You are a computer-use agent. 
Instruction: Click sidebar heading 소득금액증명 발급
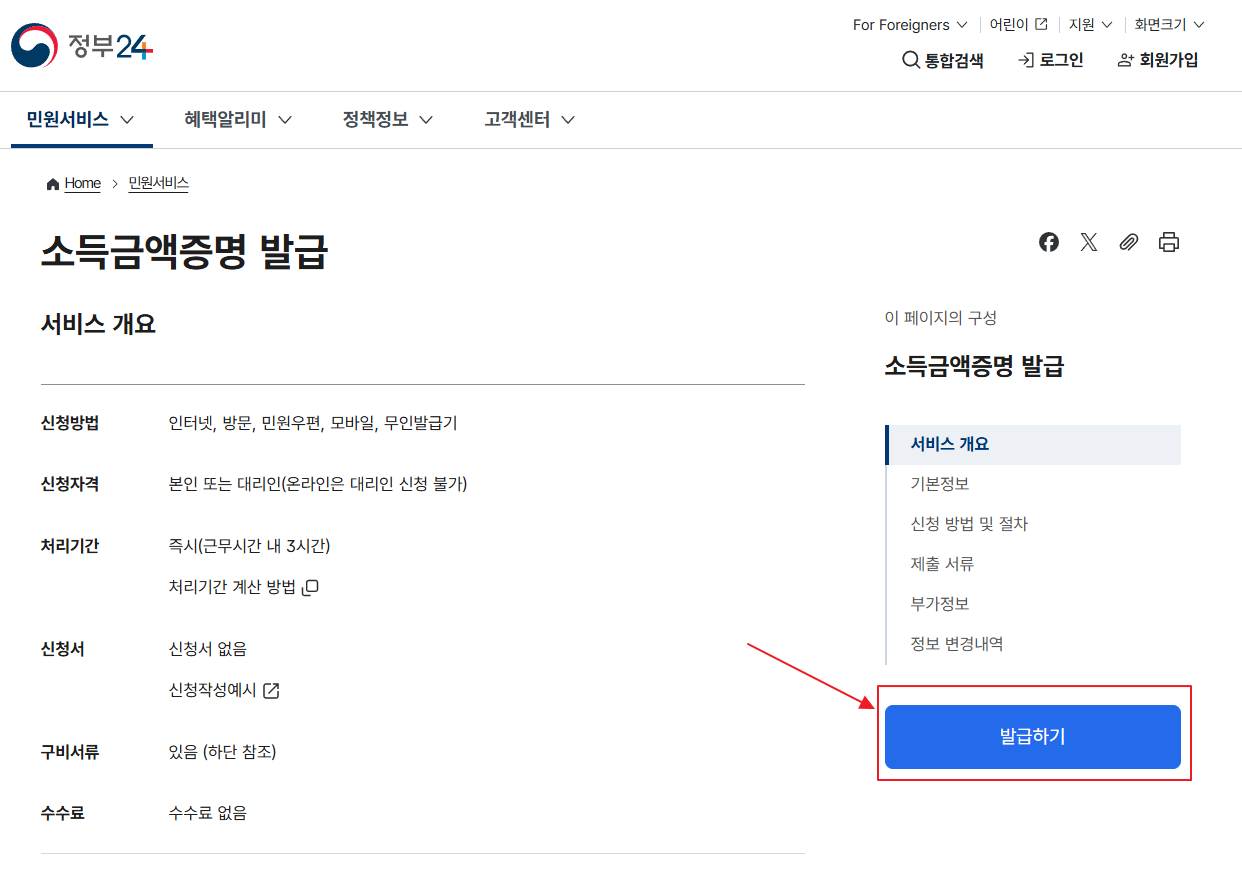[974, 366]
